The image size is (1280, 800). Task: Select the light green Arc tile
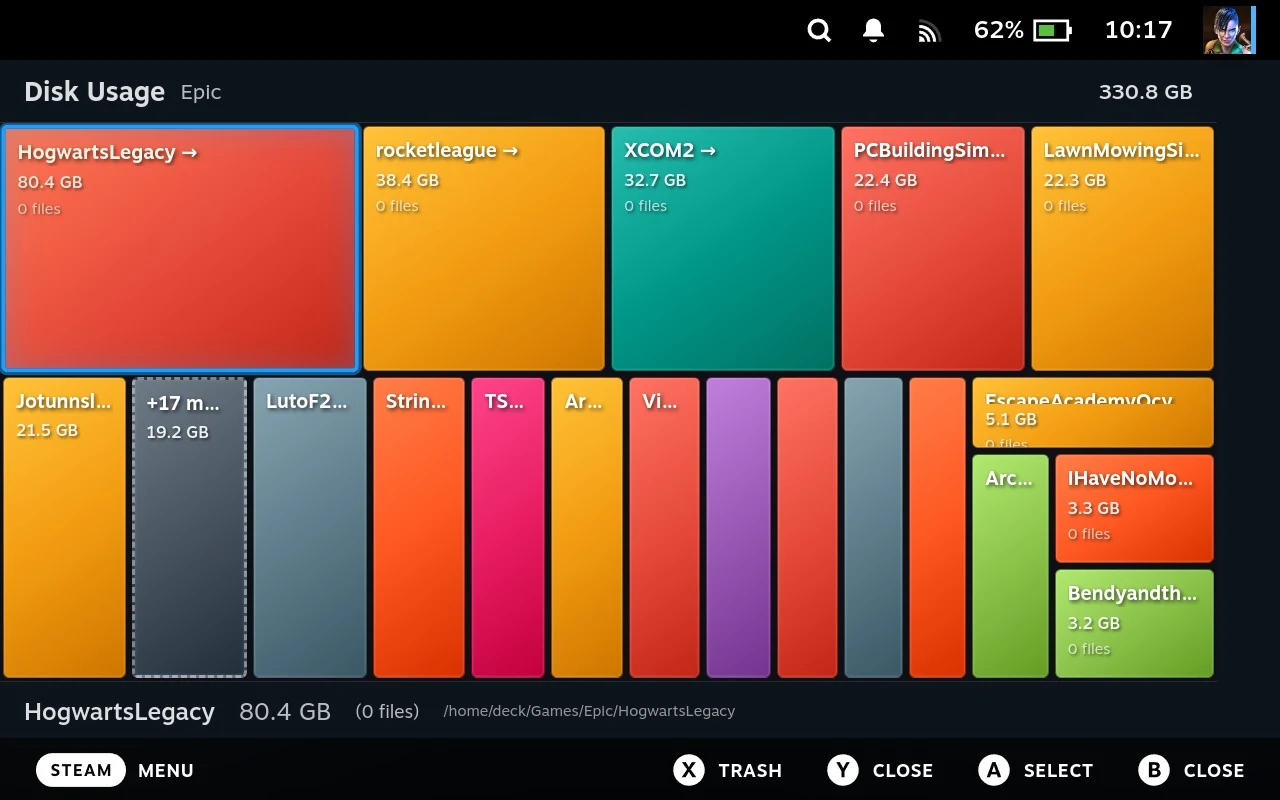(x=1010, y=566)
